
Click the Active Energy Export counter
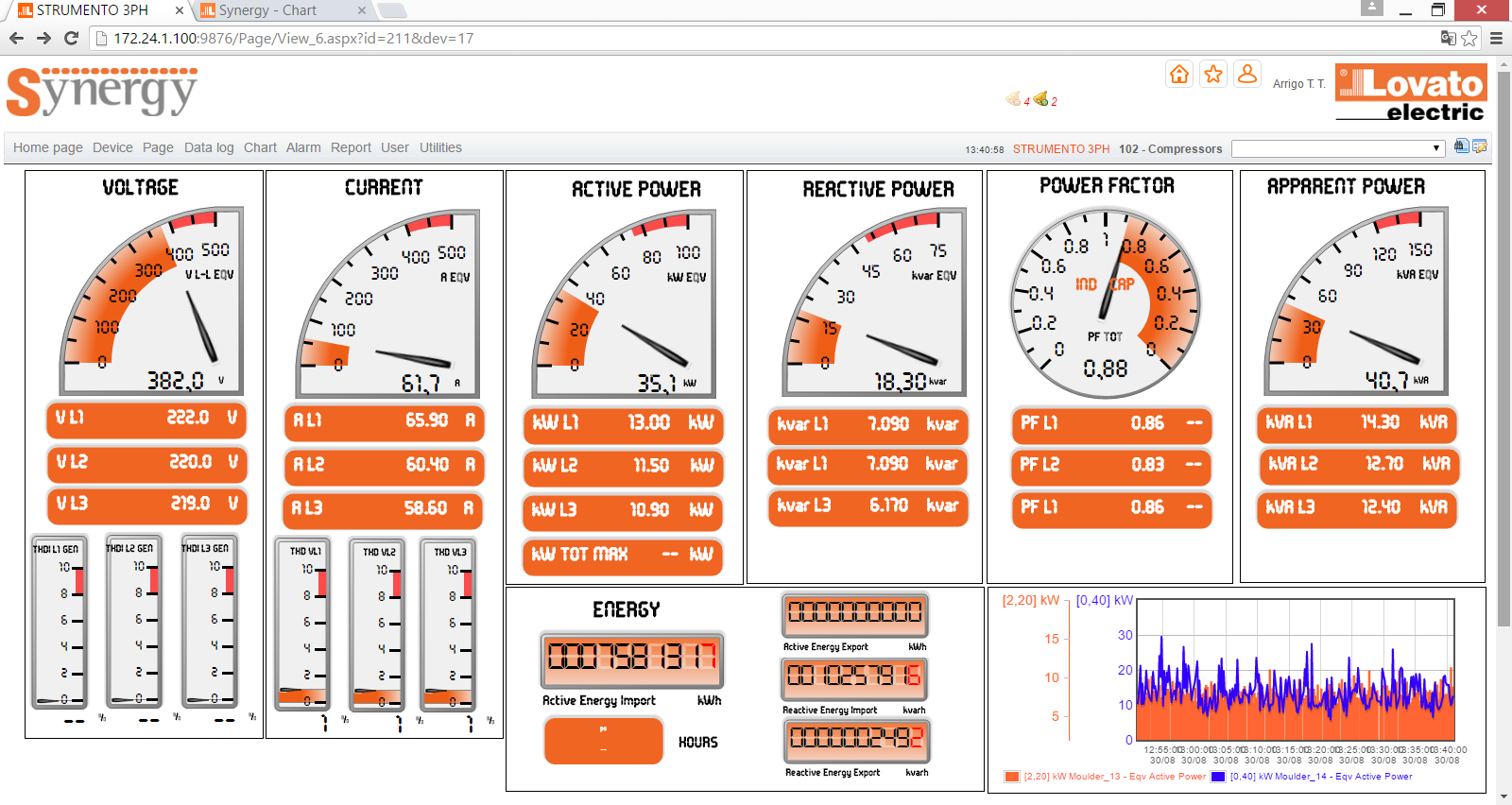pyautogui.click(x=855, y=614)
